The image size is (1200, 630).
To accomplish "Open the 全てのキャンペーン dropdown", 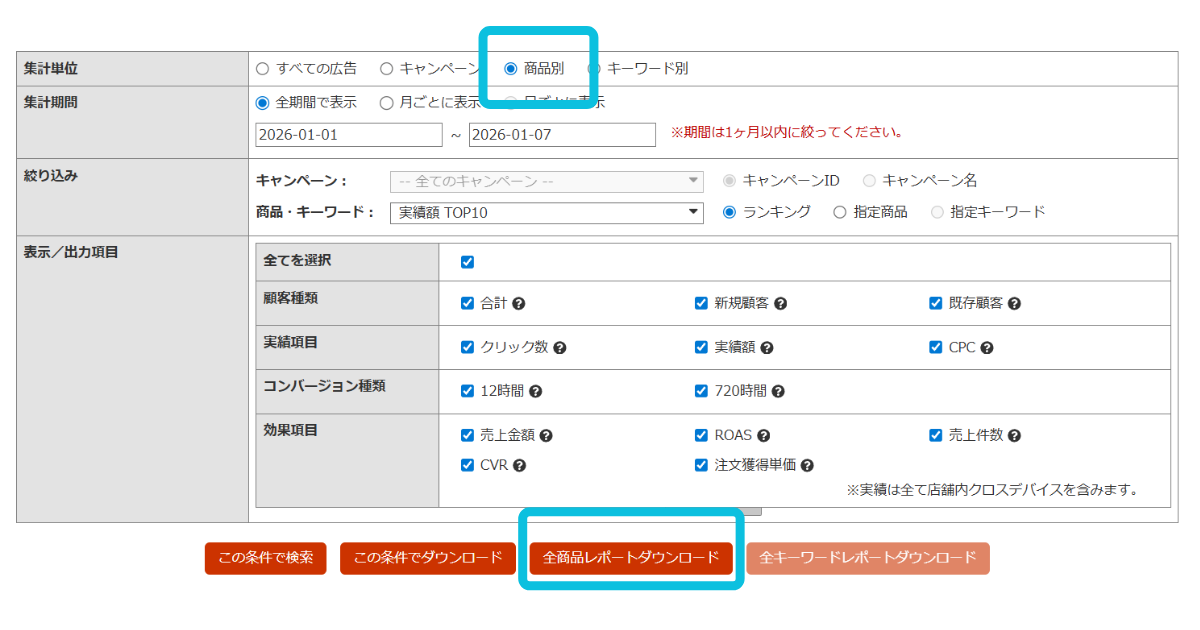I will [547, 181].
